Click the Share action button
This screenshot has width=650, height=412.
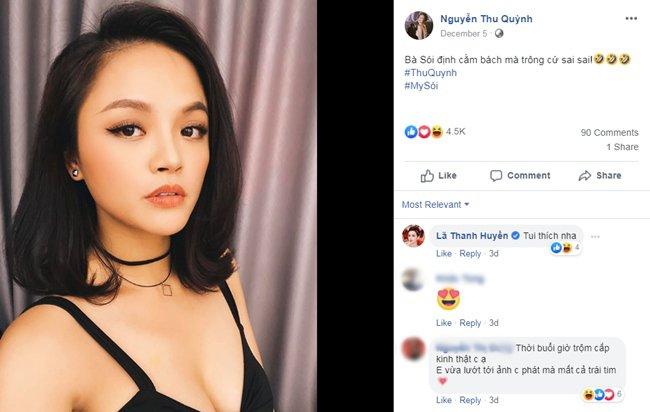coord(600,175)
